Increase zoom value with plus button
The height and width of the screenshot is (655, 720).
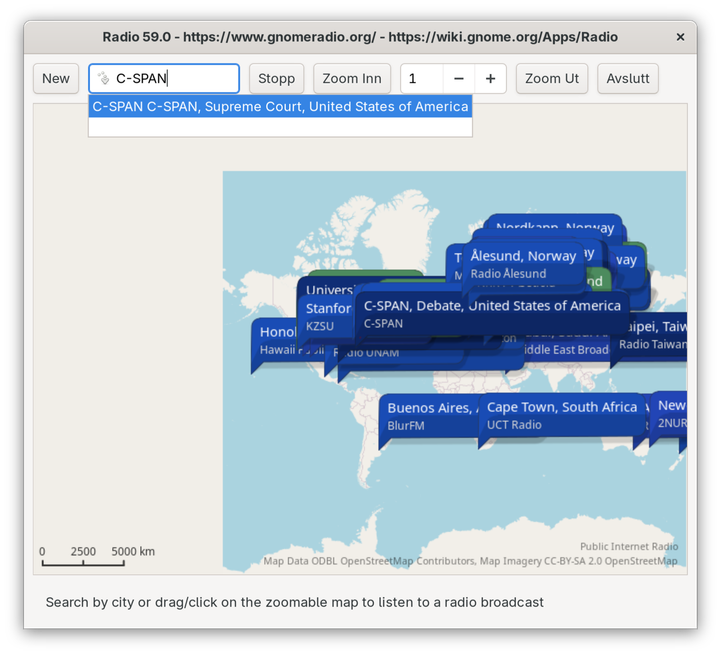490,79
